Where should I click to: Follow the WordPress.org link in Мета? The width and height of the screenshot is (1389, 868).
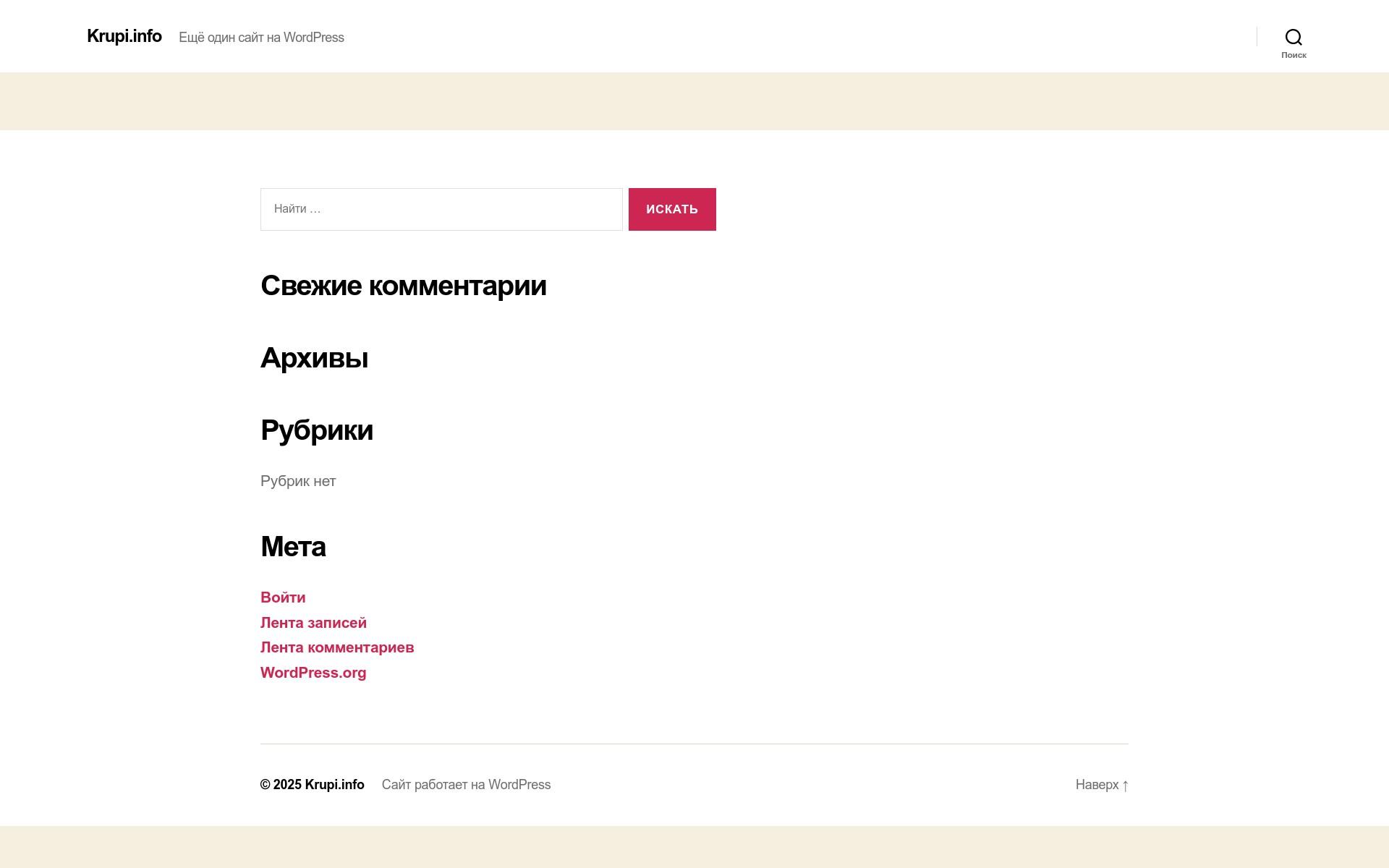pos(313,673)
